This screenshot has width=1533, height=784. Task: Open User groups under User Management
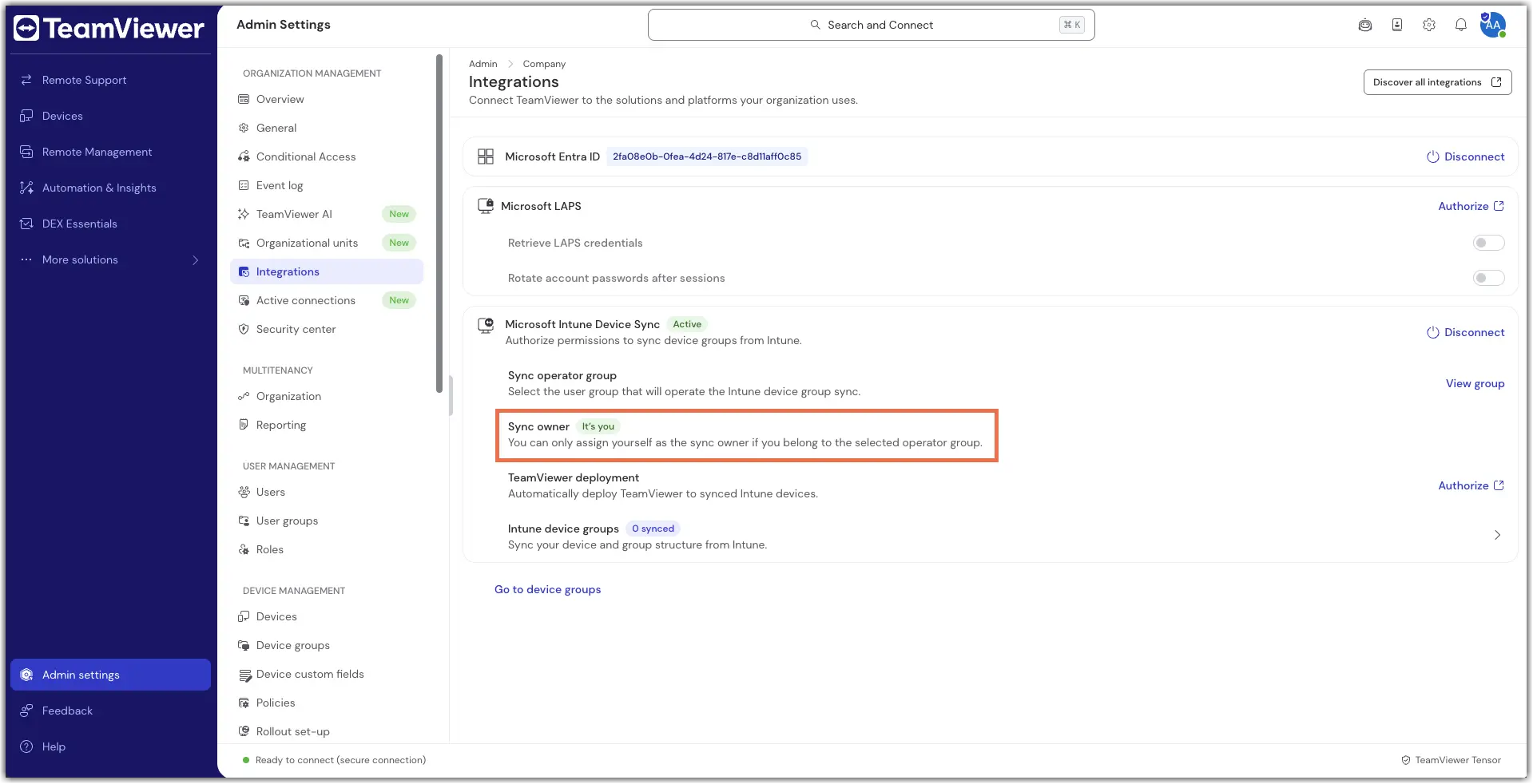pyautogui.click(x=328, y=521)
